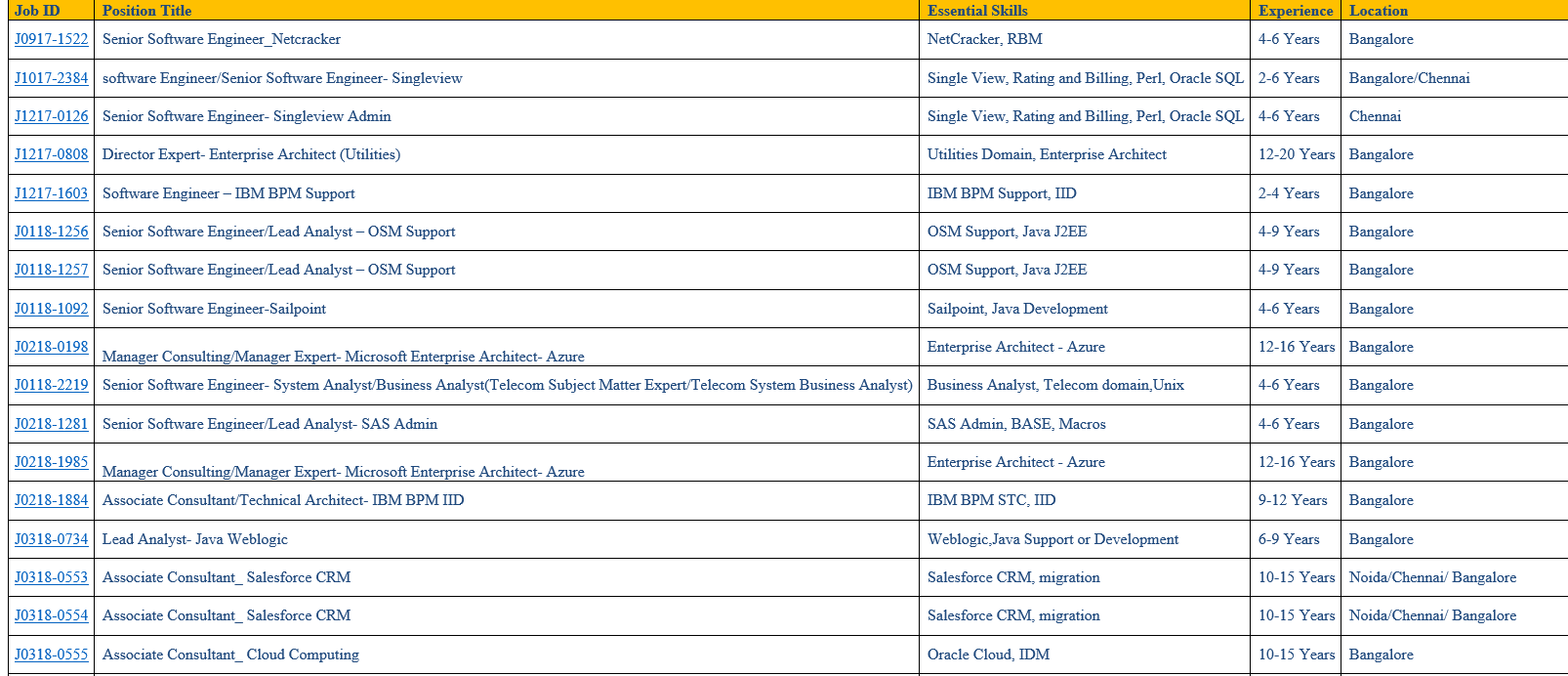The image size is (1568, 676).
Task: Open job link J0118-1092
Action: coord(51,309)
